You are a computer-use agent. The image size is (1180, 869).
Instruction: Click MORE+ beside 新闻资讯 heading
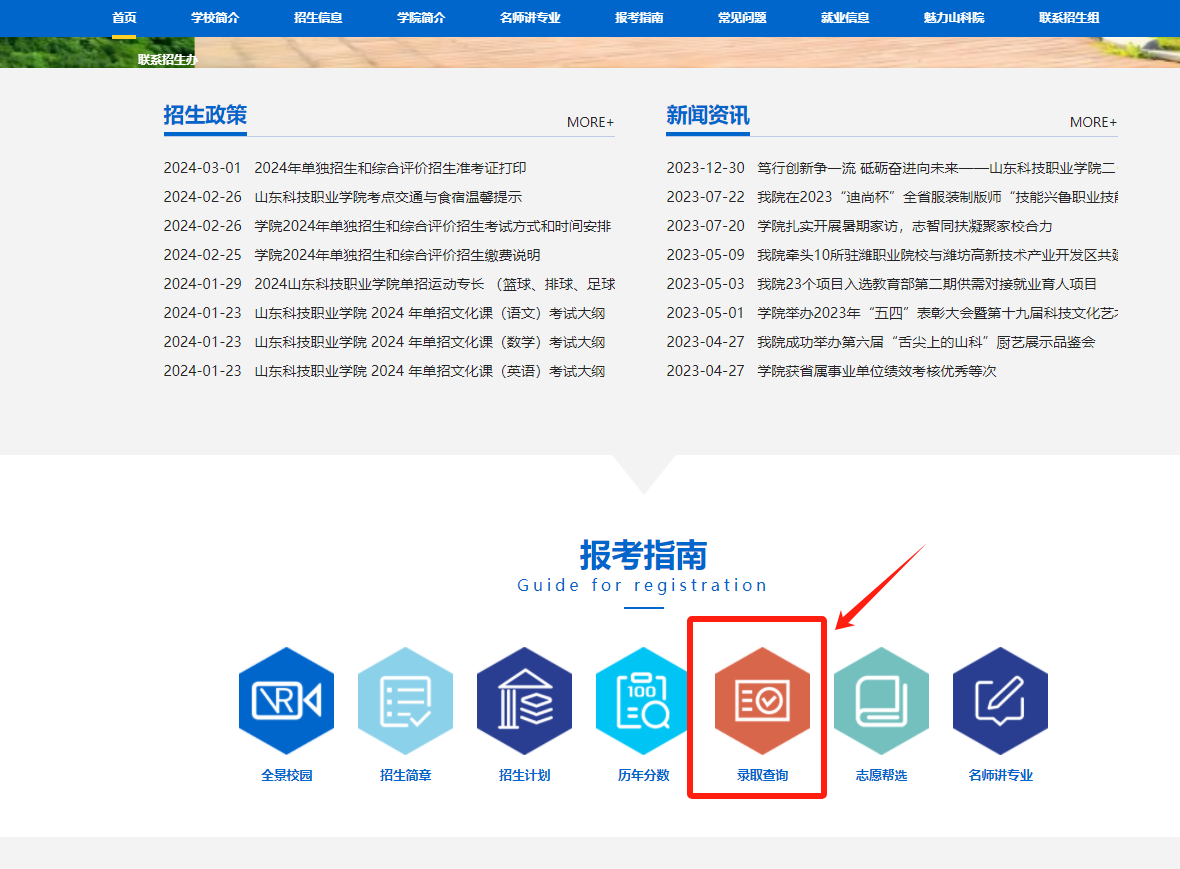tap(1093, 122)
